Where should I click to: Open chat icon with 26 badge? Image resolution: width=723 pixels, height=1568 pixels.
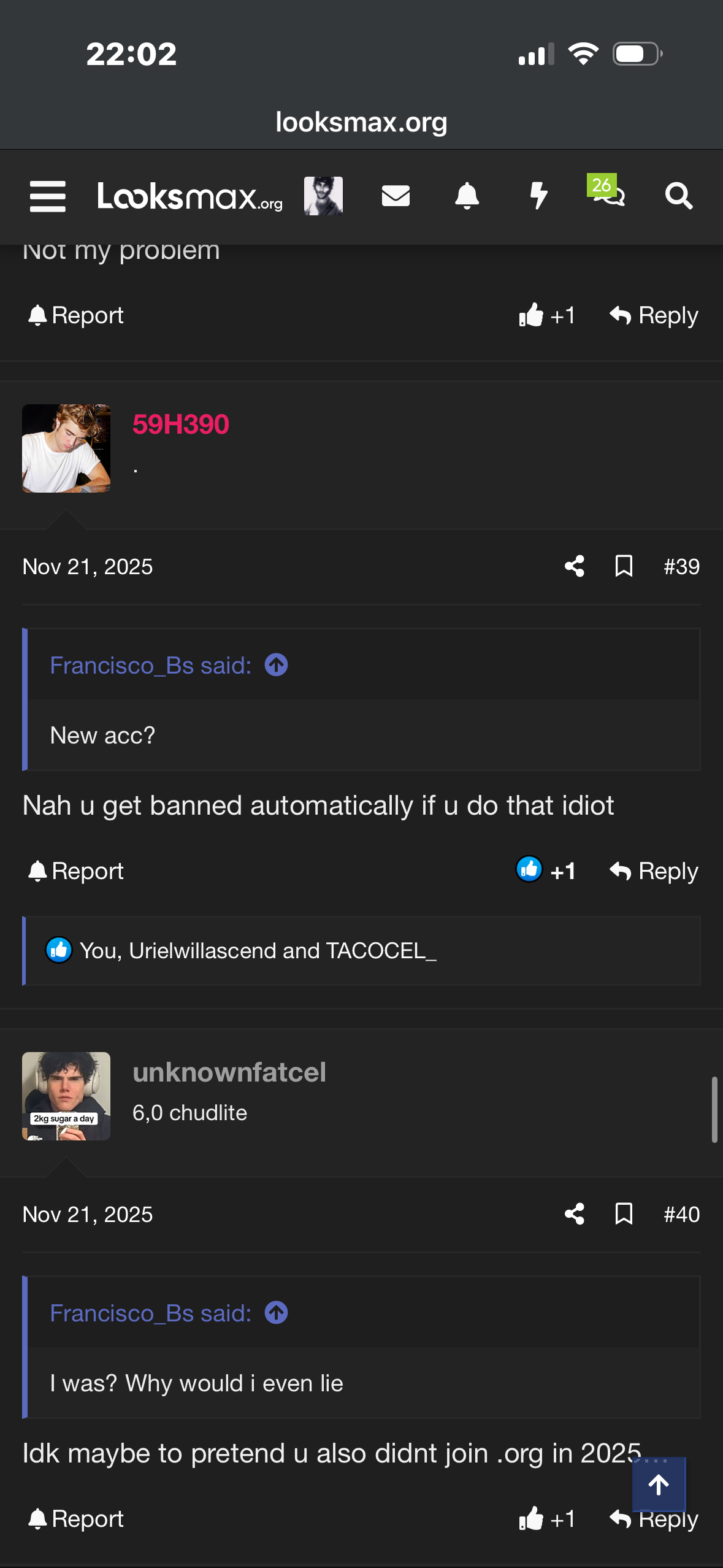(607, 194)
